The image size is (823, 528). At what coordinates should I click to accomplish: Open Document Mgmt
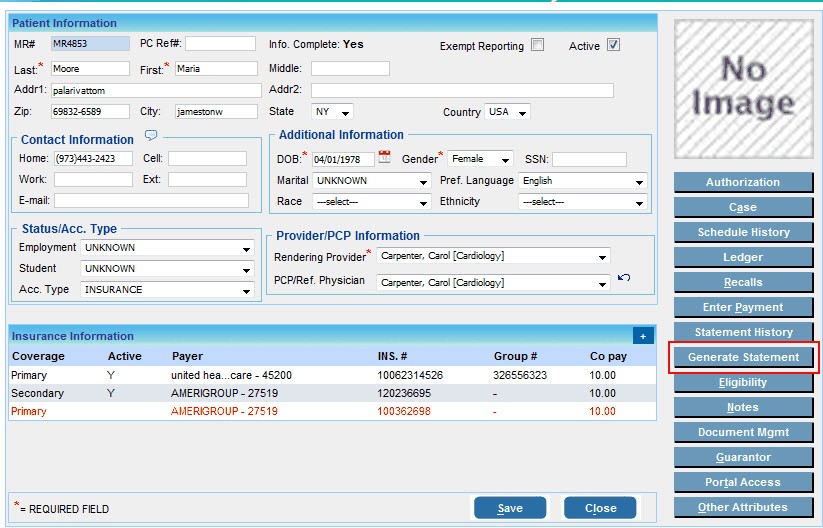(742, 432)
